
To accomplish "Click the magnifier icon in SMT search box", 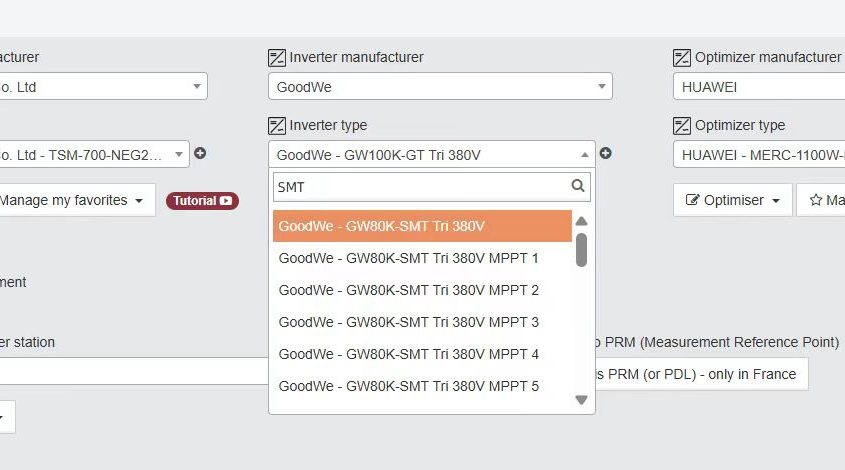I will pyautogui.click(x=578, y=186).
